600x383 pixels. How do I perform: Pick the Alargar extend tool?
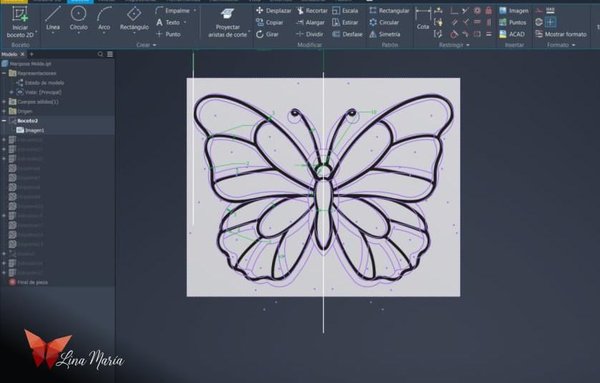pos(310,23)
